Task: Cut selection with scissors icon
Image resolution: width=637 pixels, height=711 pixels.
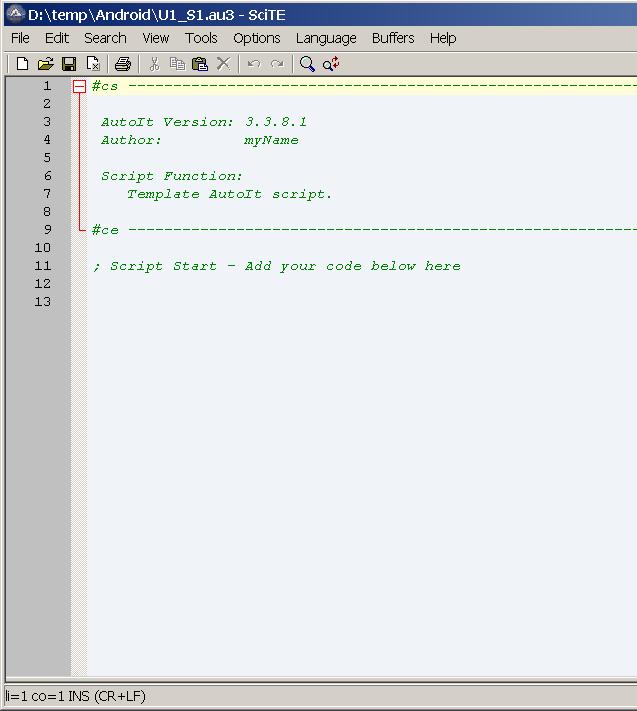Action: point(154,64)
